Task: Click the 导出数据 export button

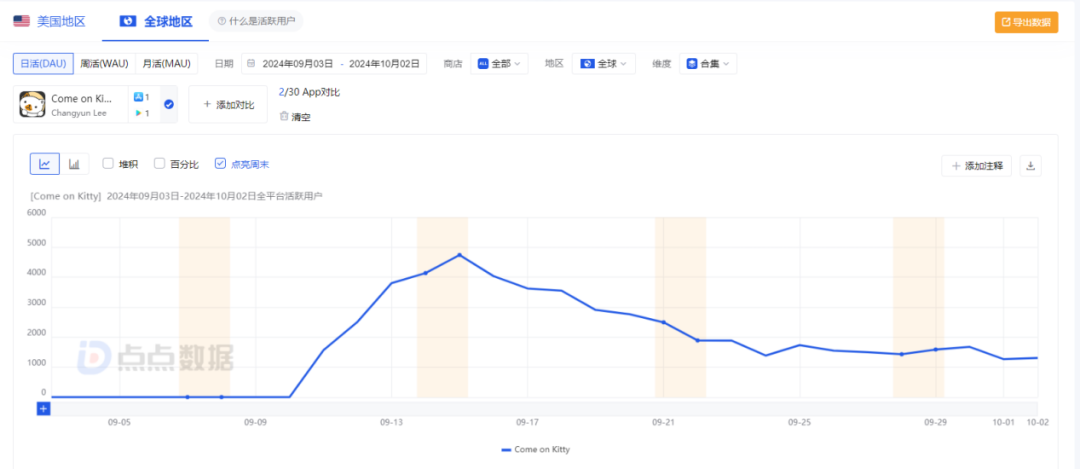Action: click(x=1026, y=22)
